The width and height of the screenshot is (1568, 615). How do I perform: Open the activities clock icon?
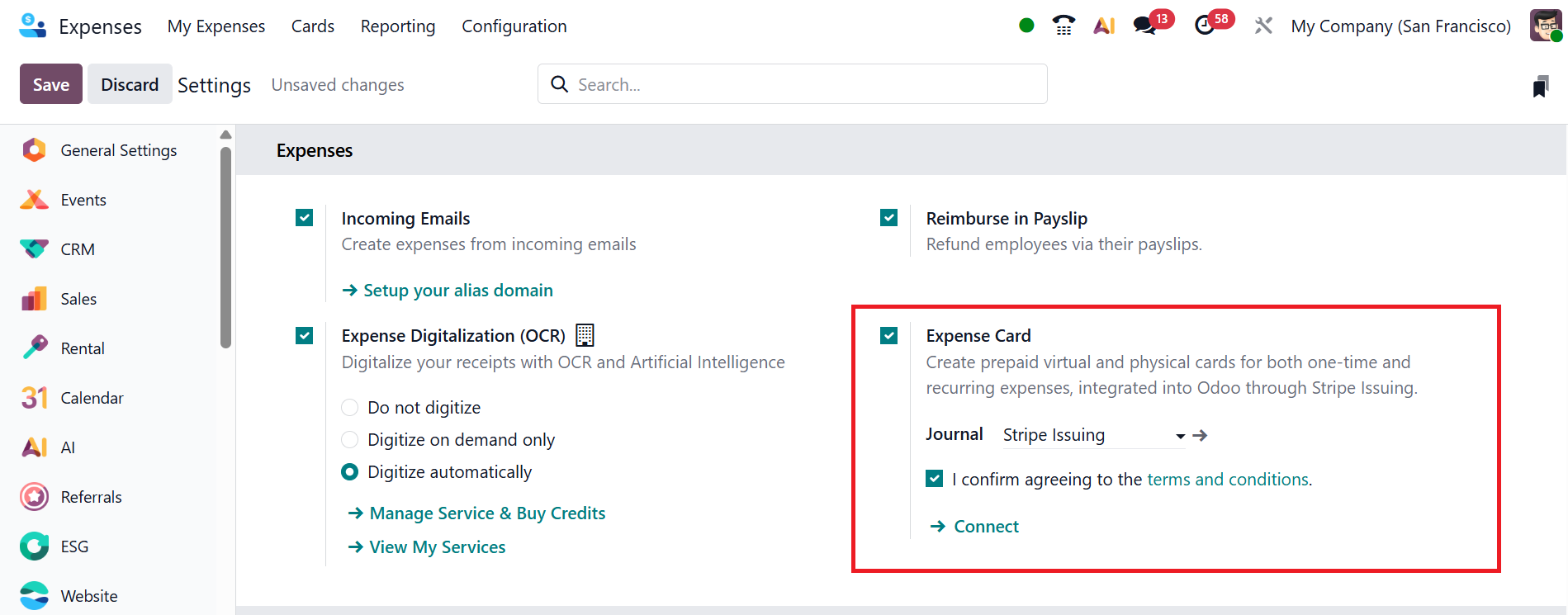coord(1205,26)
